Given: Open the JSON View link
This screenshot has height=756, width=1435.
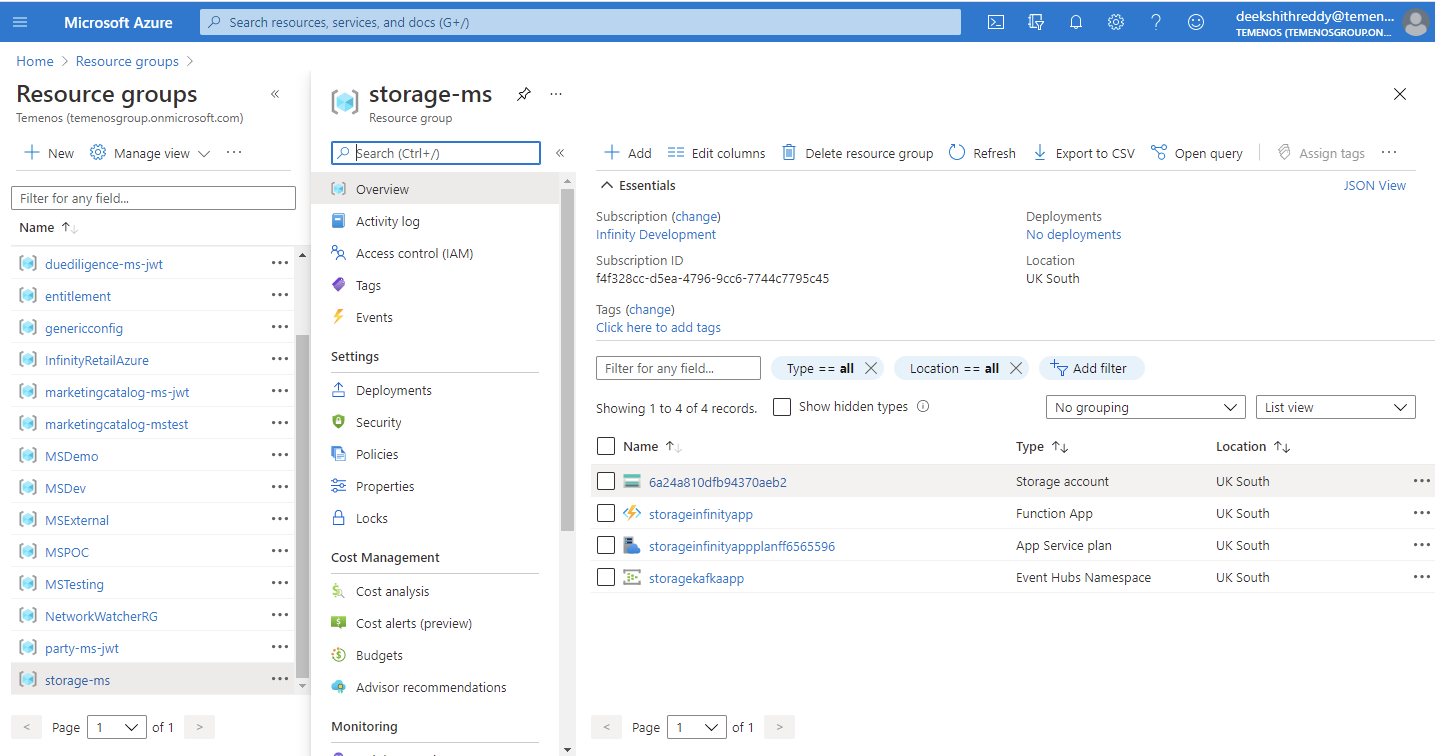Looking at the screenshot, I should click(x=1374, y=185).
